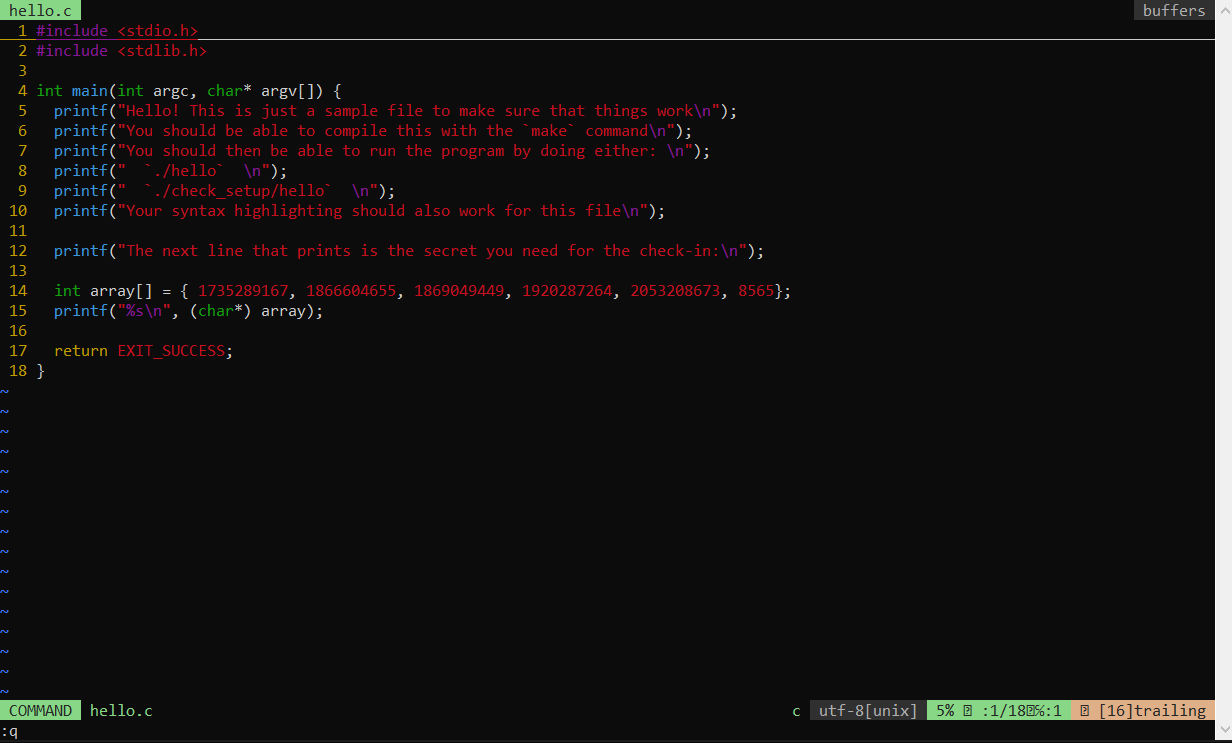Click line number 14 in the gutter
The height and width of the screenshot is (743, 1232).
(x=18, y=291)
